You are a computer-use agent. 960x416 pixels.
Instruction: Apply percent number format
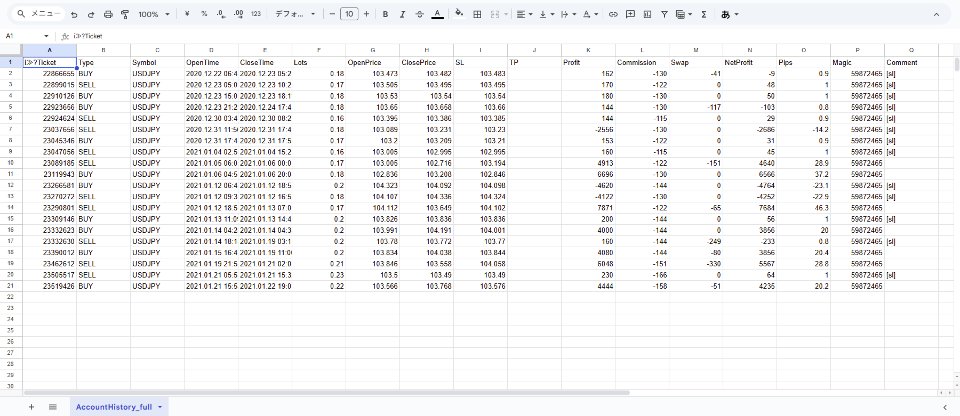(204, 14)
